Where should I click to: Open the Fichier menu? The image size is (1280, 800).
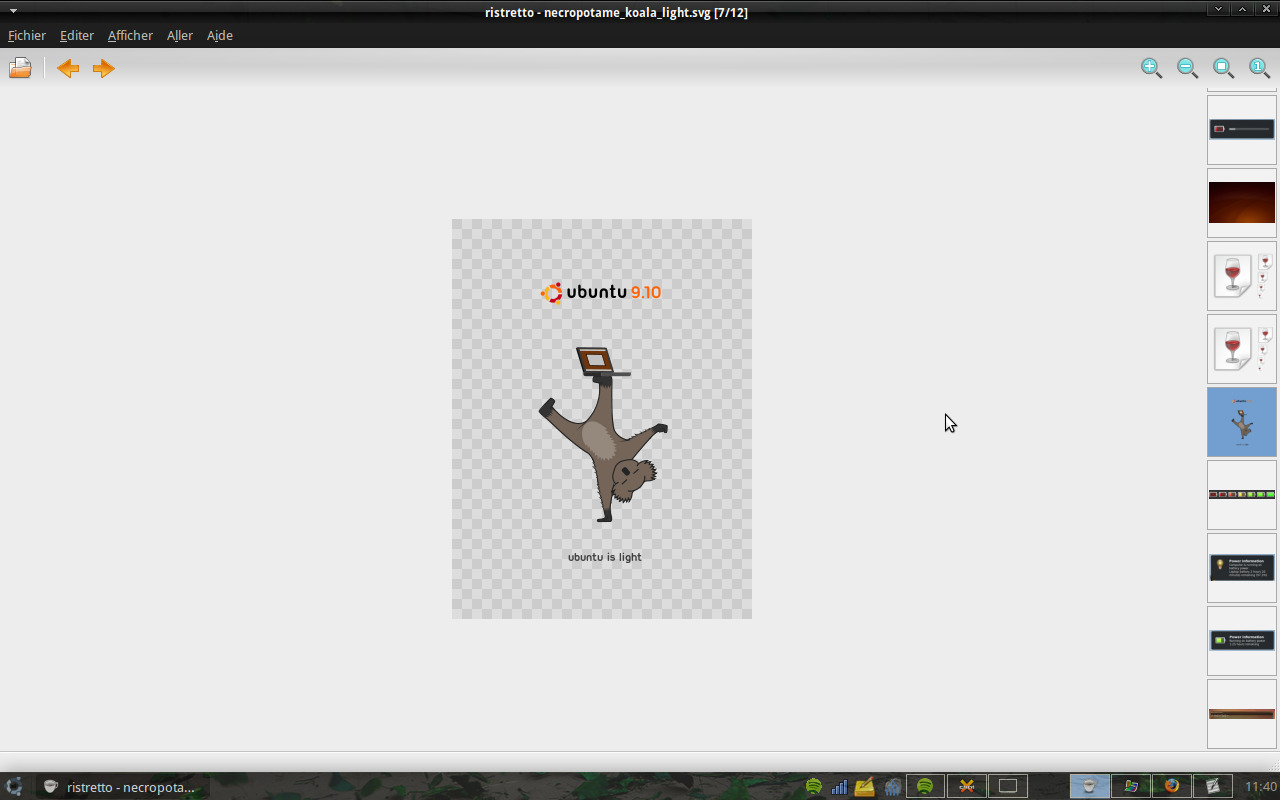(x=27, y=35)
